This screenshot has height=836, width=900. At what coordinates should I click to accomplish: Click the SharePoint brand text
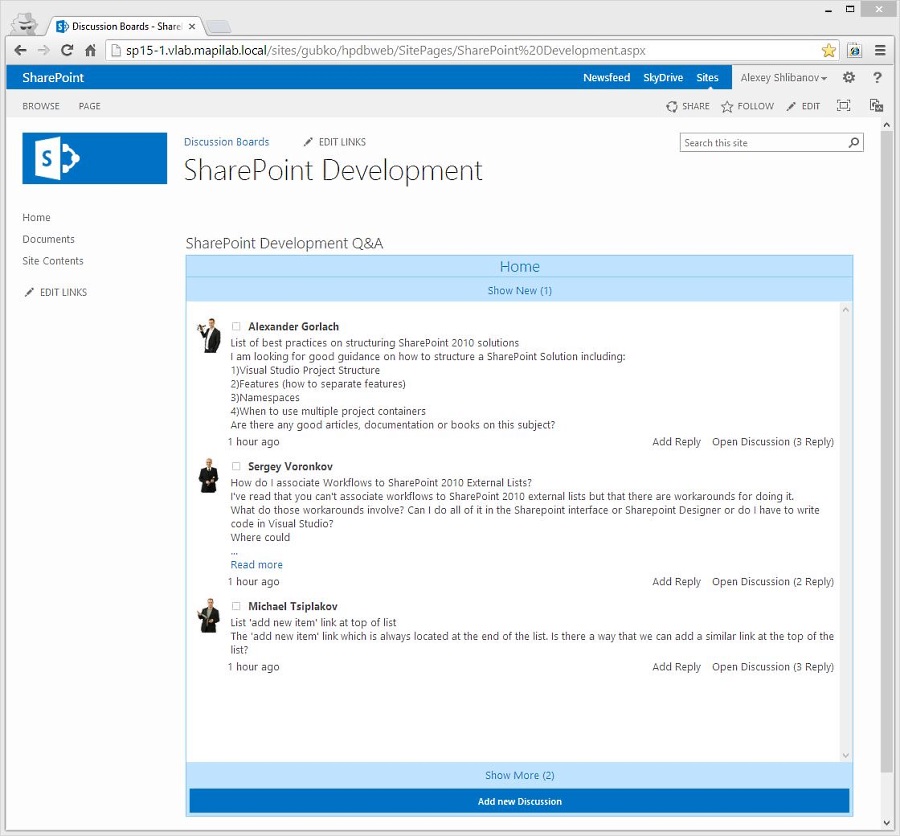53,78
